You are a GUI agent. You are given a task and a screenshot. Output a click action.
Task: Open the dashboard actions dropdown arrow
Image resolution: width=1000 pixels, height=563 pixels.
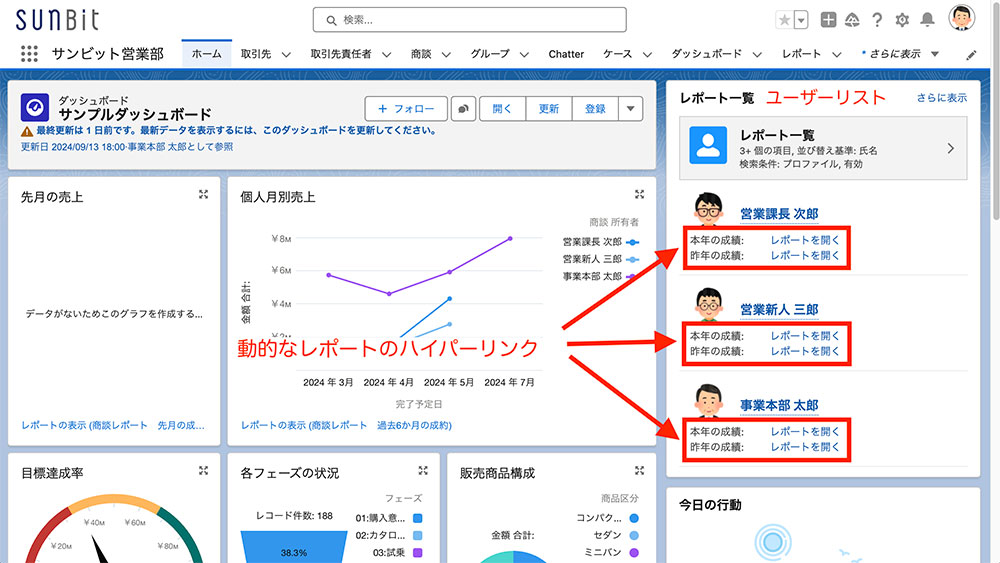[x=630, y=109]
